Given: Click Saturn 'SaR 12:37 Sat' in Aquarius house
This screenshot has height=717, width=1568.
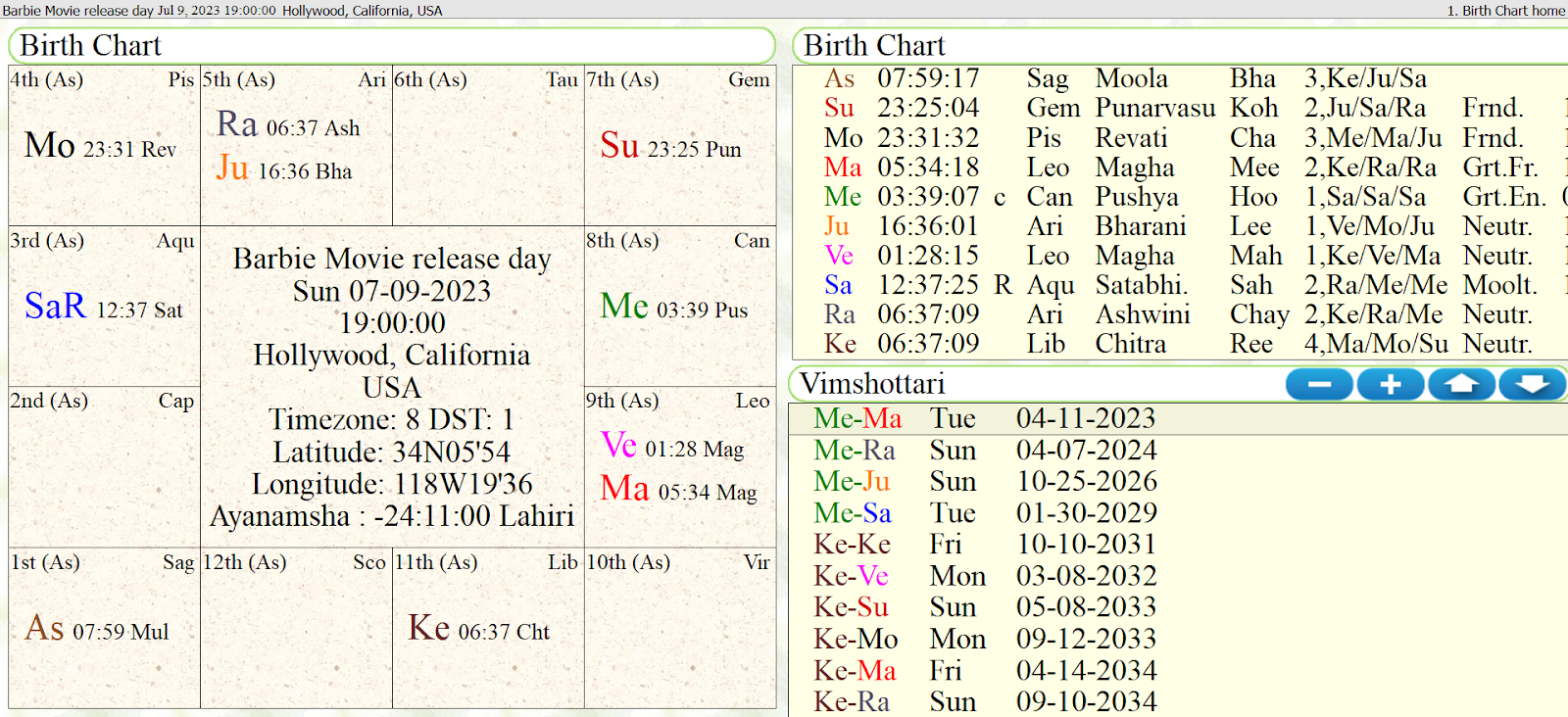Looking at the screenshot, I should coord(104,307).
